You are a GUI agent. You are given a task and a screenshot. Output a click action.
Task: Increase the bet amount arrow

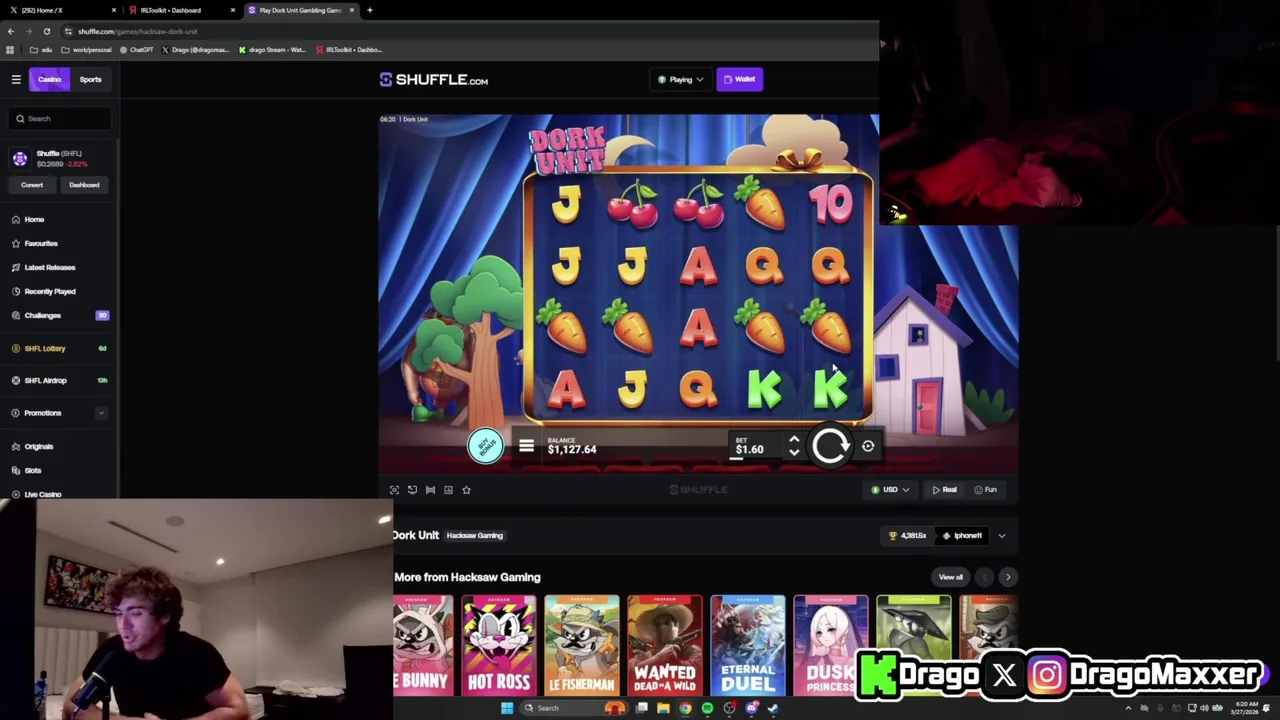(x=794, y=440)
